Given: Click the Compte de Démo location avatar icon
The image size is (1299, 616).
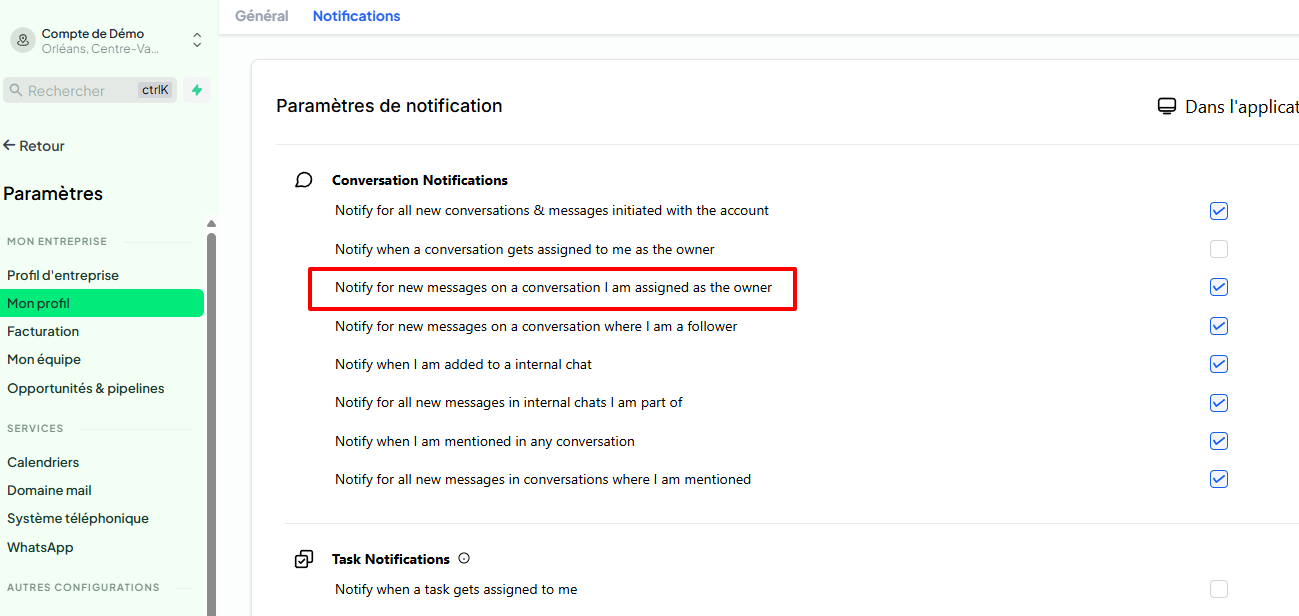Looking at the screenshot, I should pyautogui.click(x=23, y=40).
